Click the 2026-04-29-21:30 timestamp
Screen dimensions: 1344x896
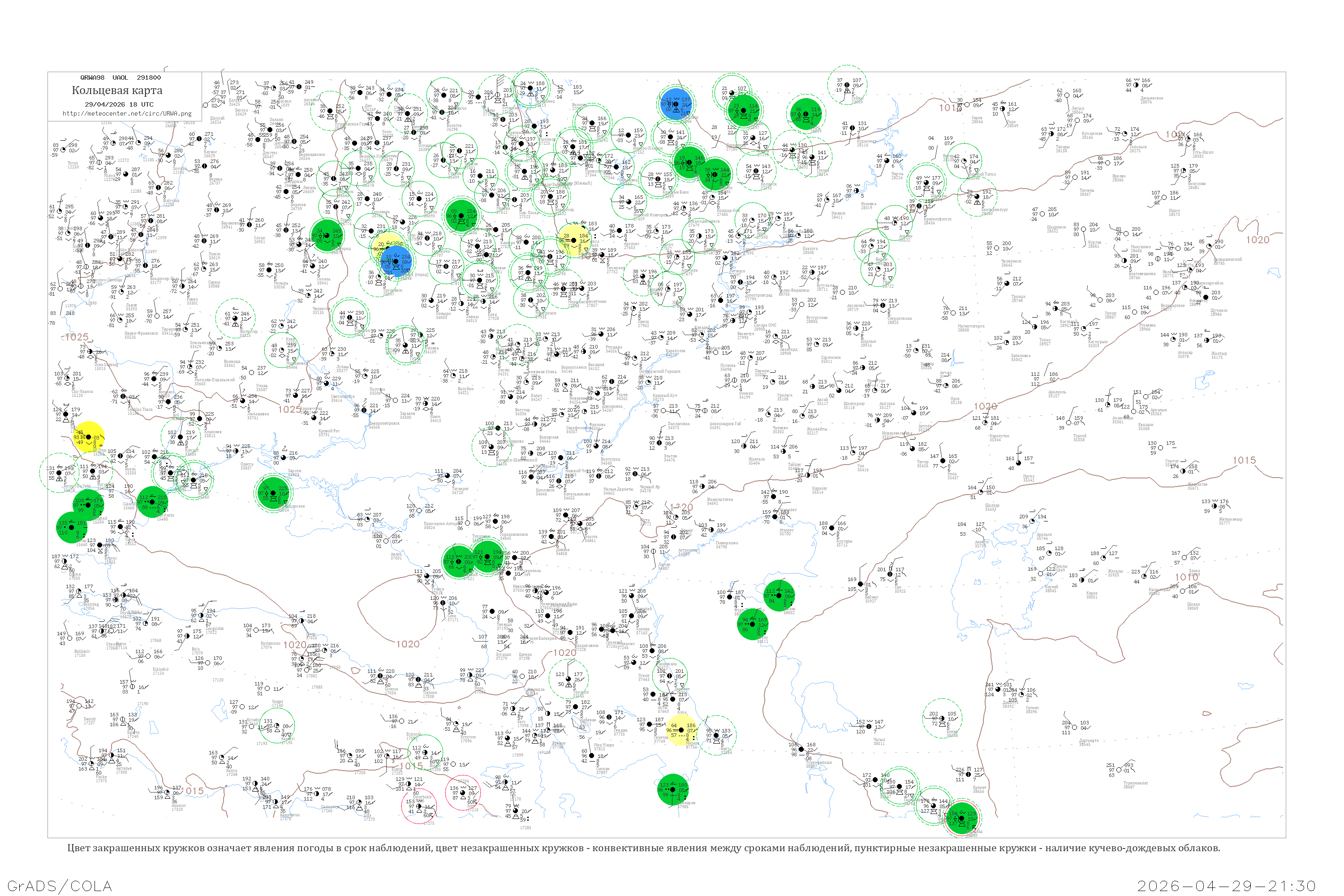(x=1226, y=886)
